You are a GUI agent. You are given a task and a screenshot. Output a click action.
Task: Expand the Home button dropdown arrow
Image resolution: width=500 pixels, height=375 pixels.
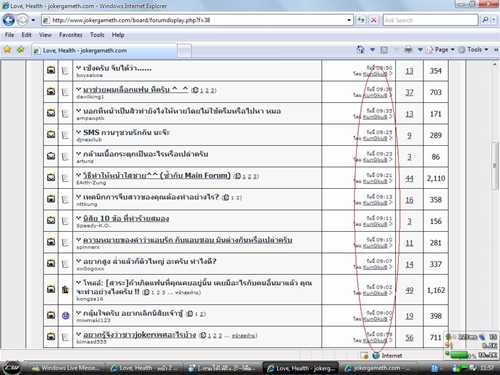pyautogui.click(x=372, y=50)
